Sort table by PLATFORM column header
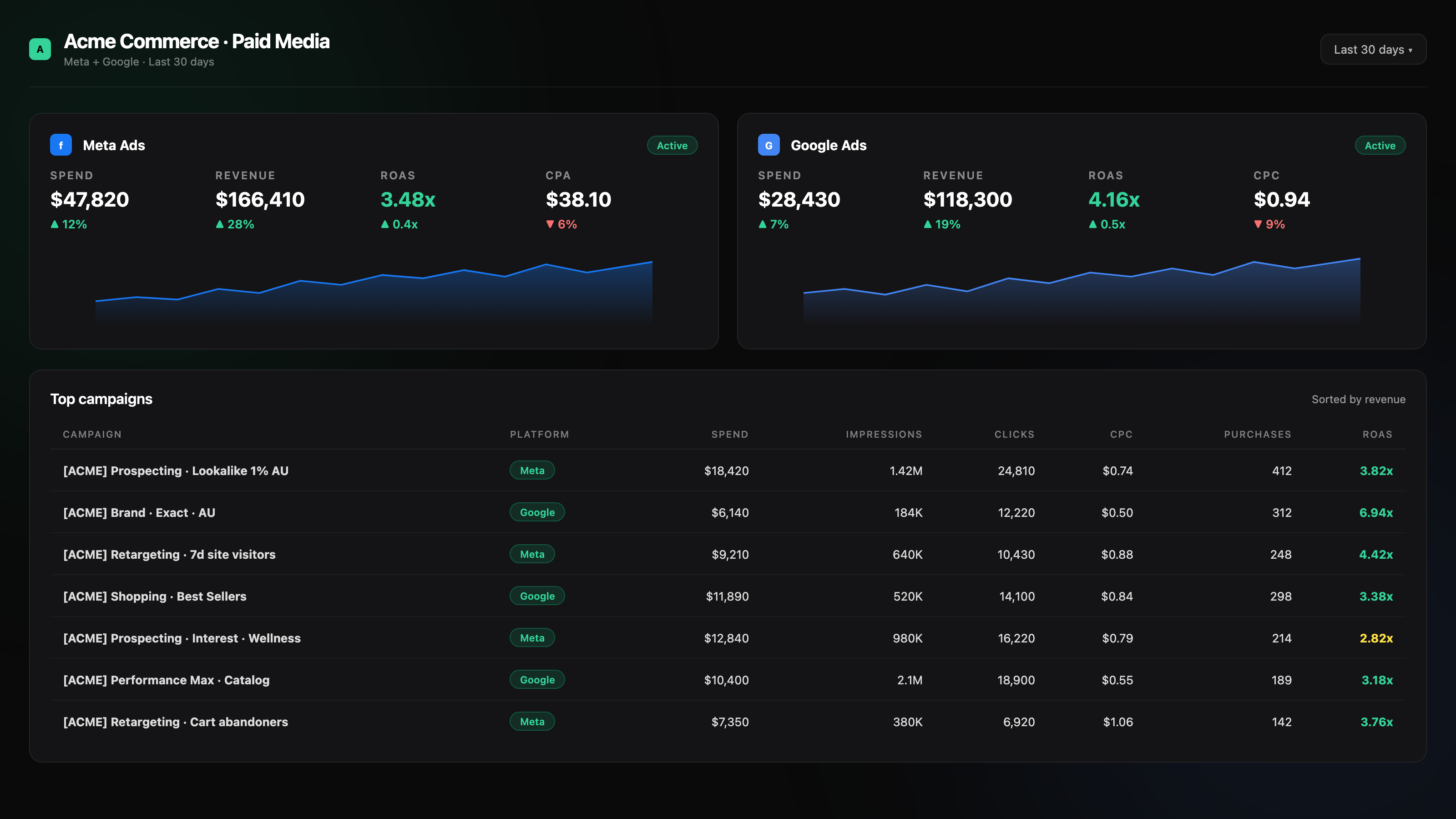The height and width of the screenshot is (819, 1456). (x=539, y=434)
